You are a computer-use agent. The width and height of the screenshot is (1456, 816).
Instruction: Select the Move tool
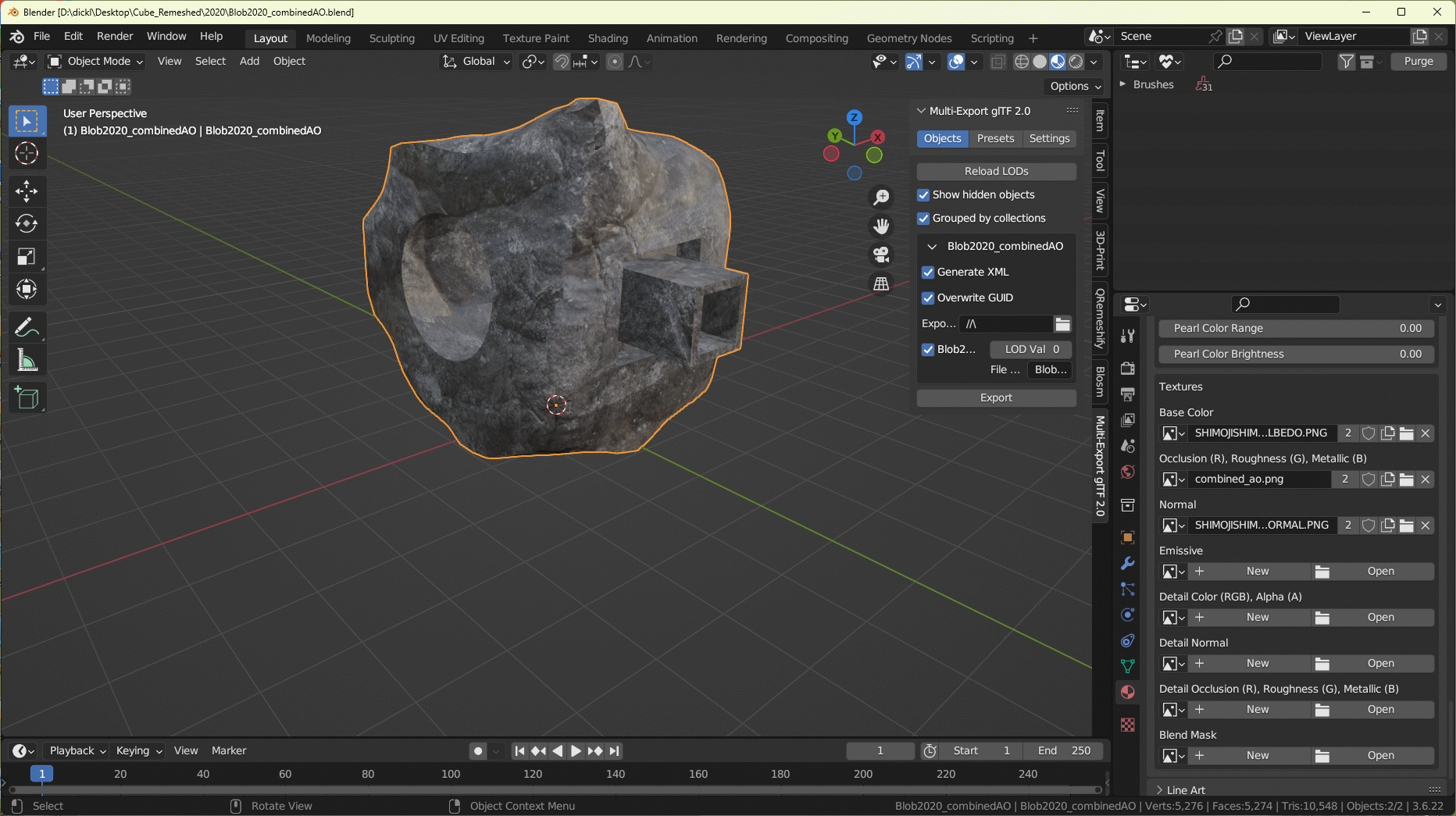(27, 191)
